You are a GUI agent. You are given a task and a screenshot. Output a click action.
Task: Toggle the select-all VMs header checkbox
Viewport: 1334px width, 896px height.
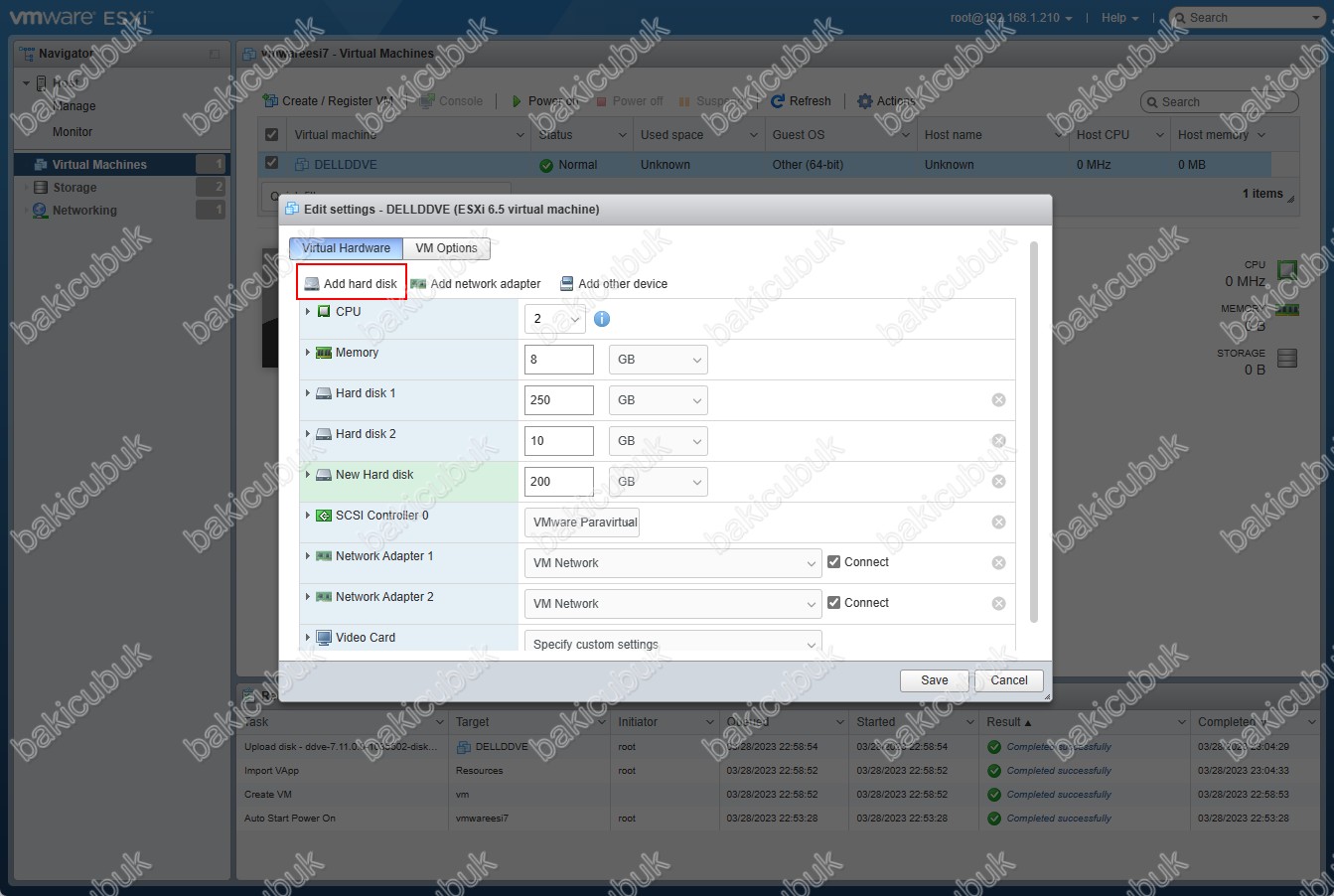[x=271, y=134]
